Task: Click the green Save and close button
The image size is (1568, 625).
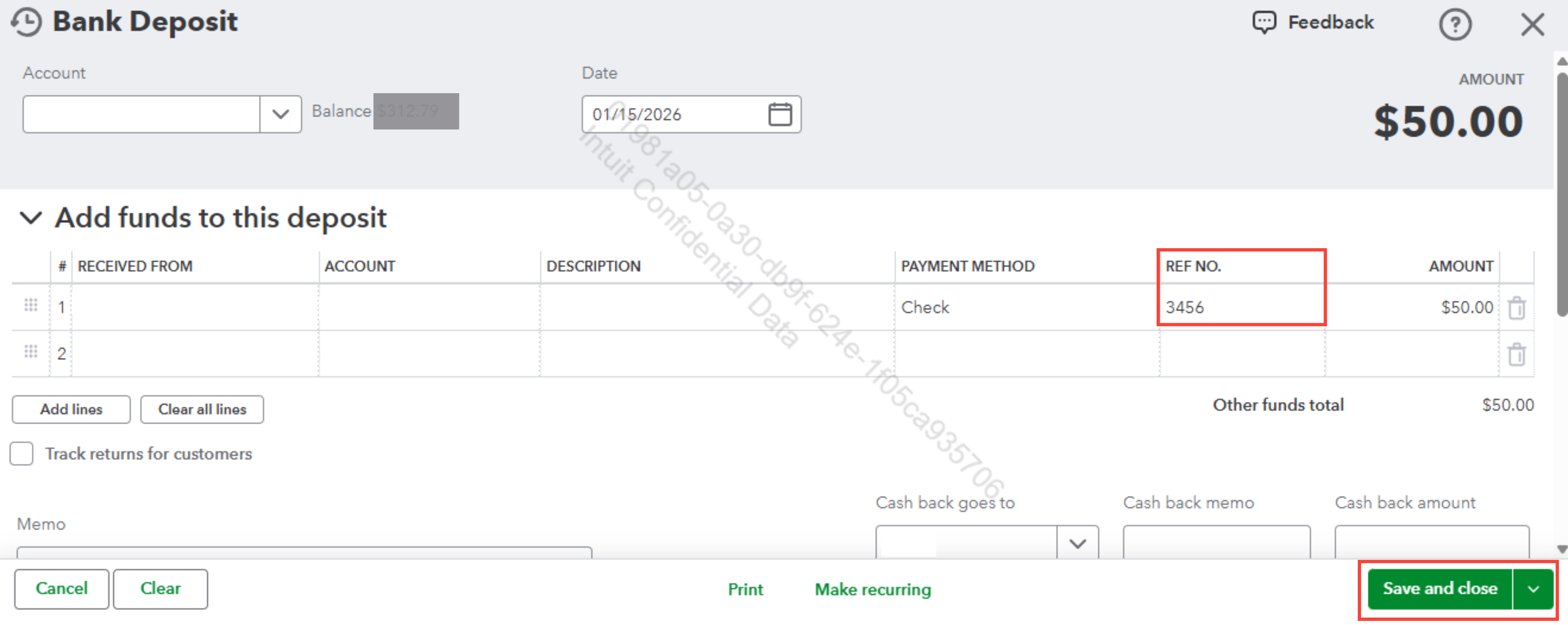Action: 1439,589
